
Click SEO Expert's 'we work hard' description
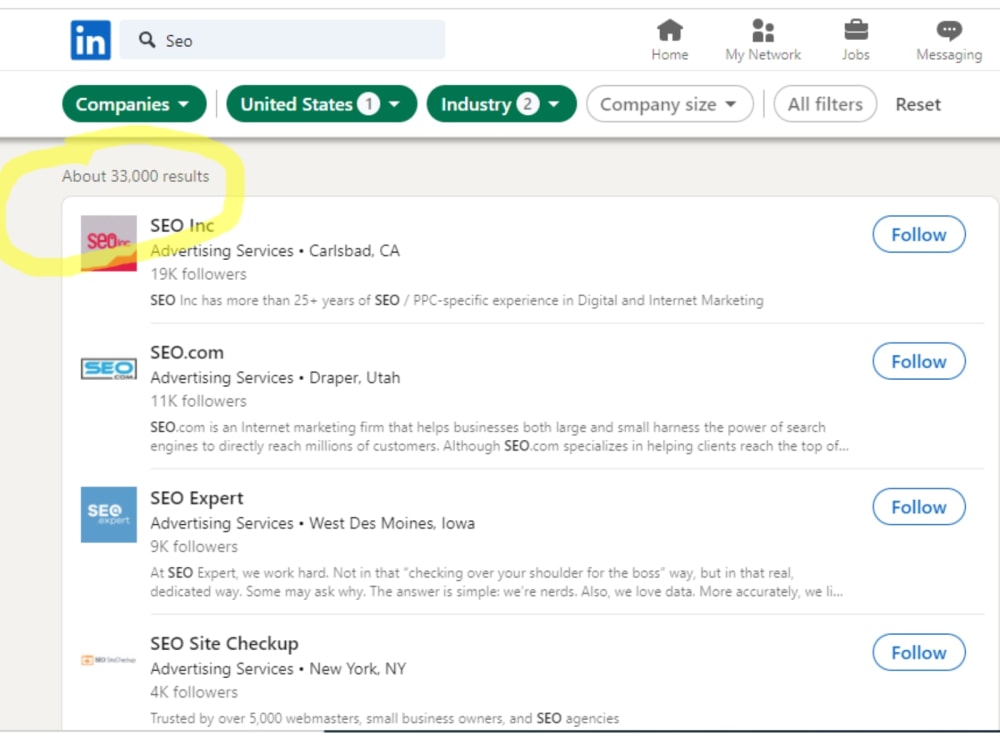click(497, 582)
